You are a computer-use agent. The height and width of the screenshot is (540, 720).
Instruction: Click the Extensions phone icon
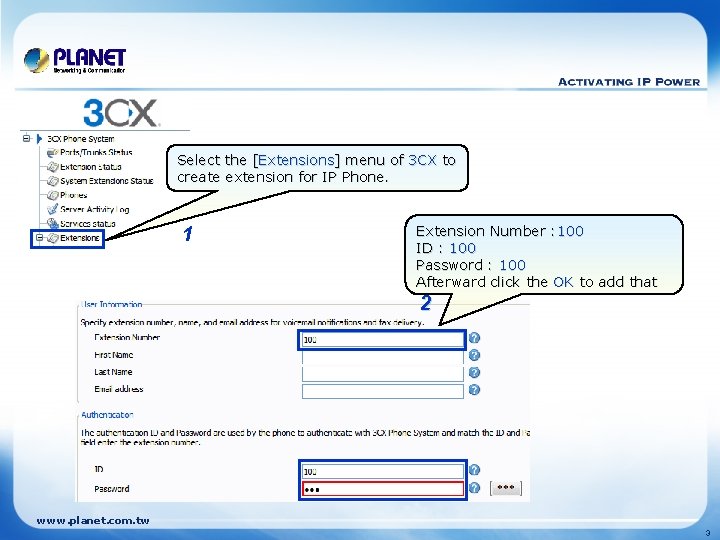52,238
